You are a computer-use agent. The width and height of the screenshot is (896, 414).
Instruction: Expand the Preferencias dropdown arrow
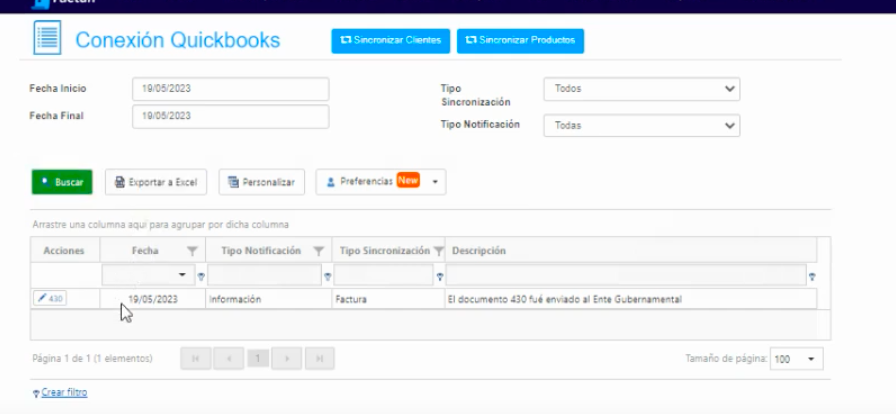pos(435,182)
